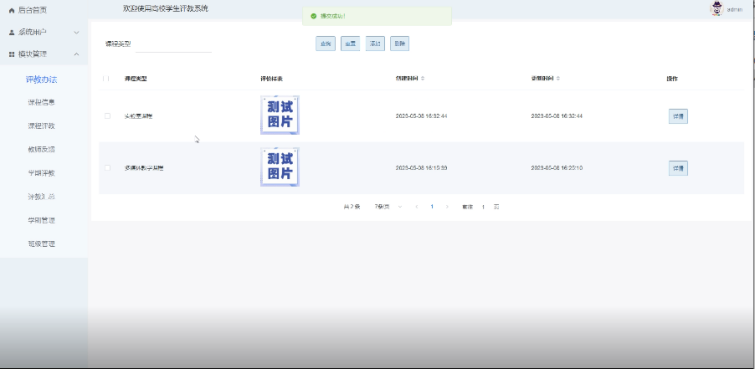This screenshot has height=370, width=756.
Task: Check the row created at 16:32:44
Action: [108, 116]
